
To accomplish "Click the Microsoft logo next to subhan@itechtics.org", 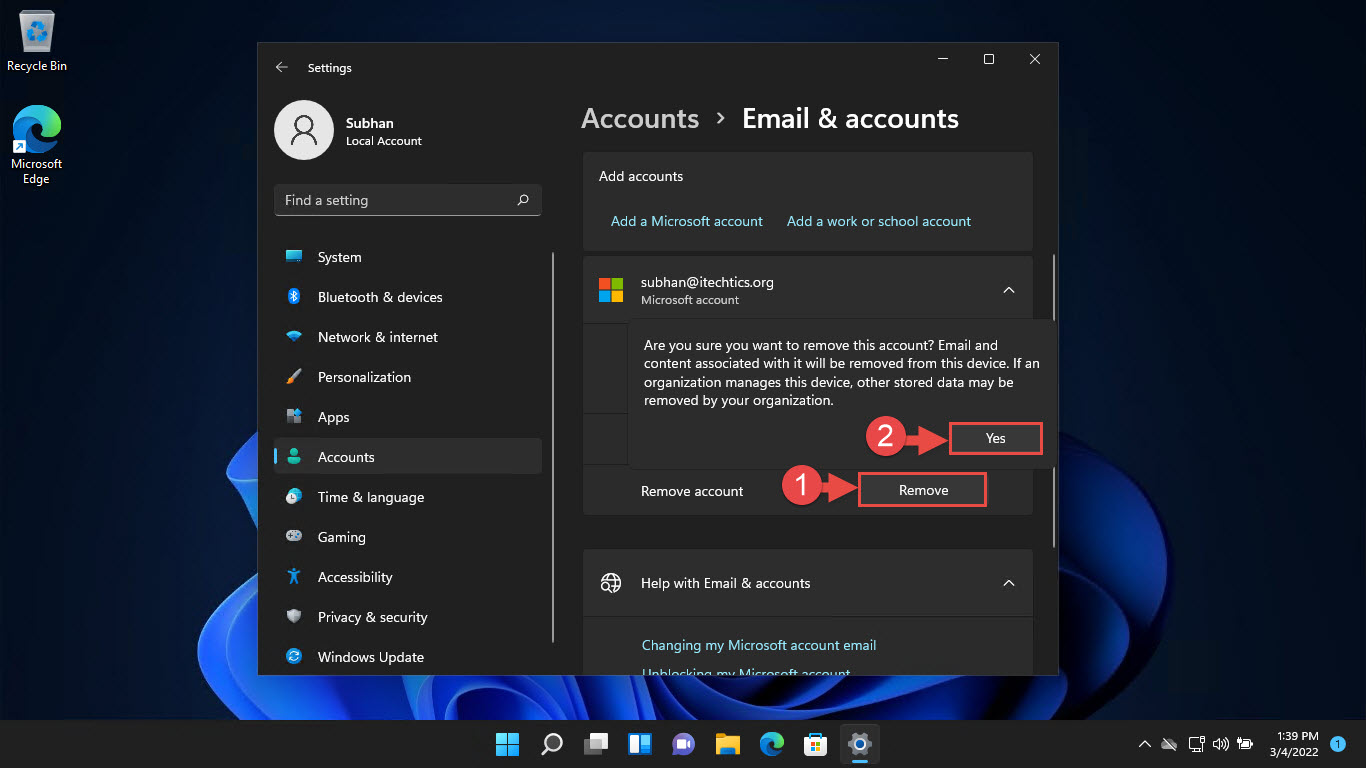I will coord(611,290).
